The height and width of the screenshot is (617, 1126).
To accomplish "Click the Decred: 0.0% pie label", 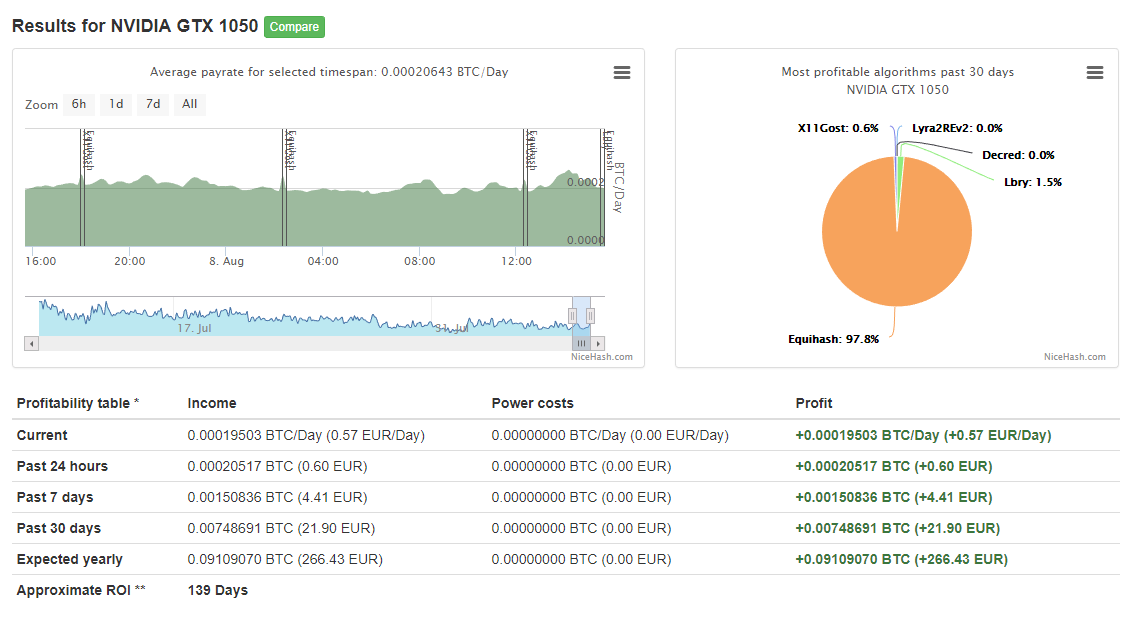I will click(1018, 155).
